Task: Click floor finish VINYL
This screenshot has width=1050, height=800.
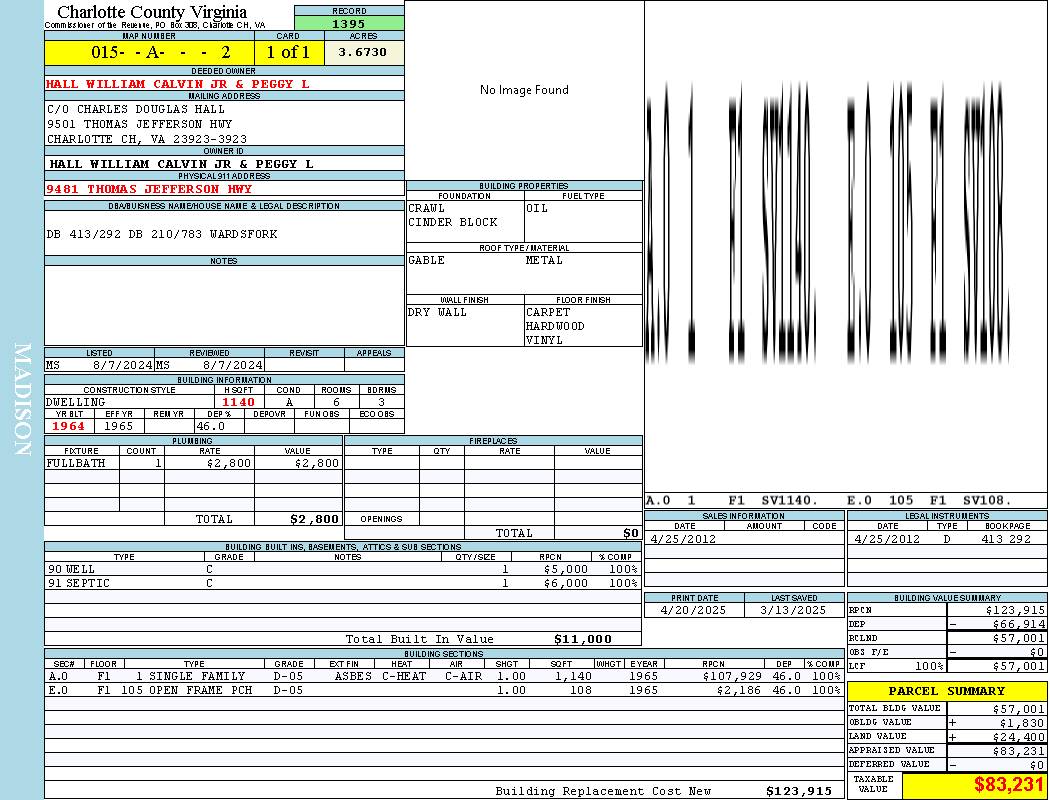Action: point(544,341)
